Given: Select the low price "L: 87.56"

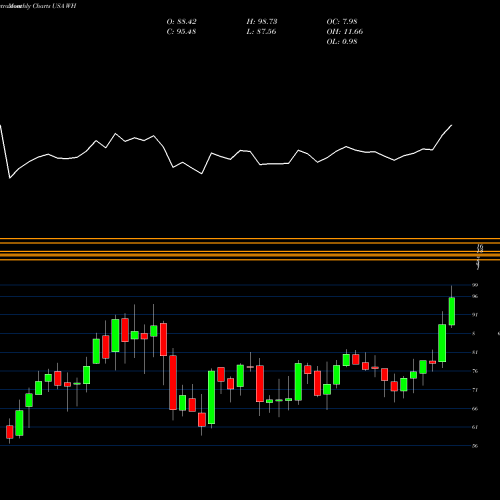Looking at the screenshot, I should pyautogui.click(x=261, y=32).
